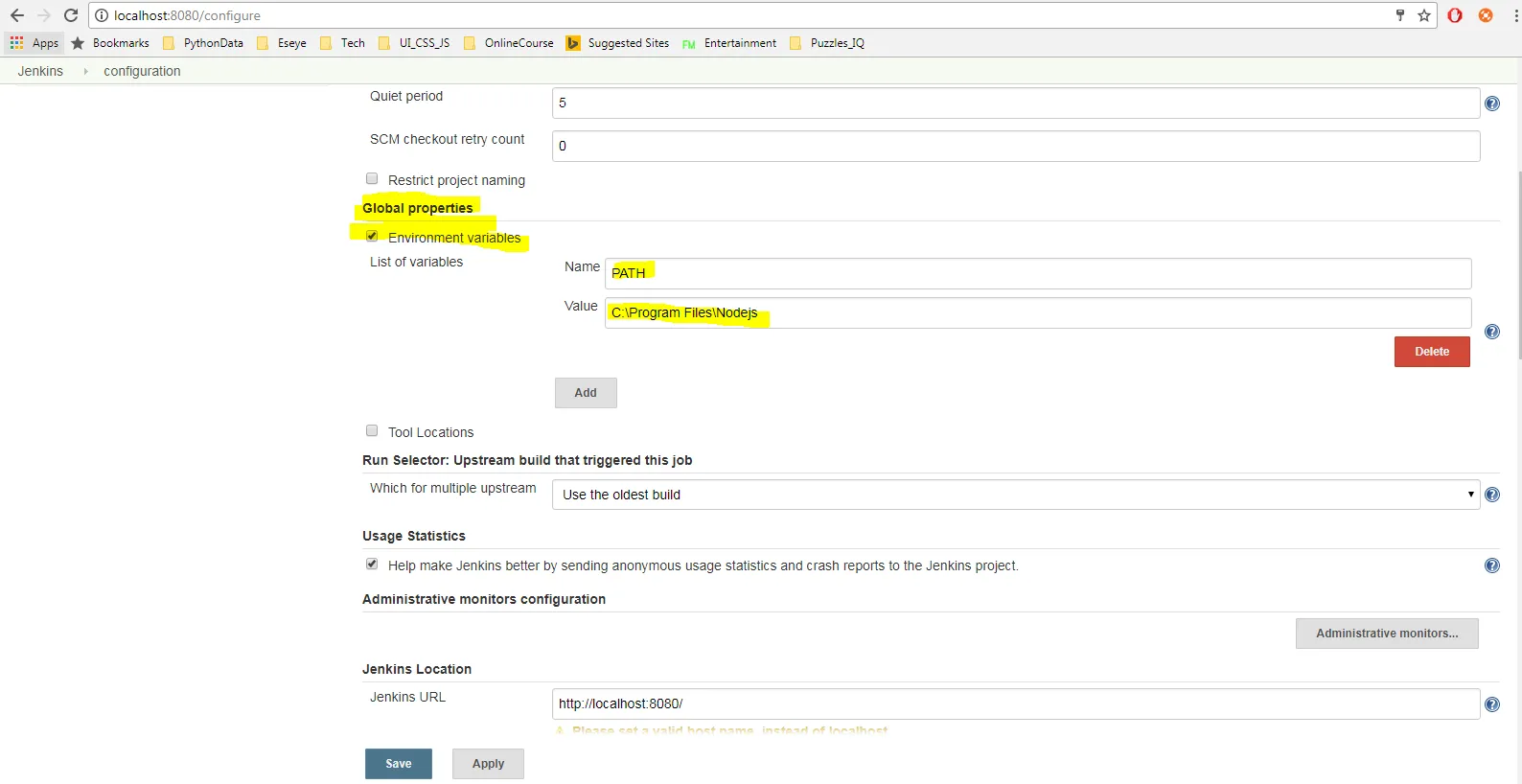The image size is (1522, 784).
Task: Open the Which for multiple upstream dropdown
Action: (x=1016, y=495)
